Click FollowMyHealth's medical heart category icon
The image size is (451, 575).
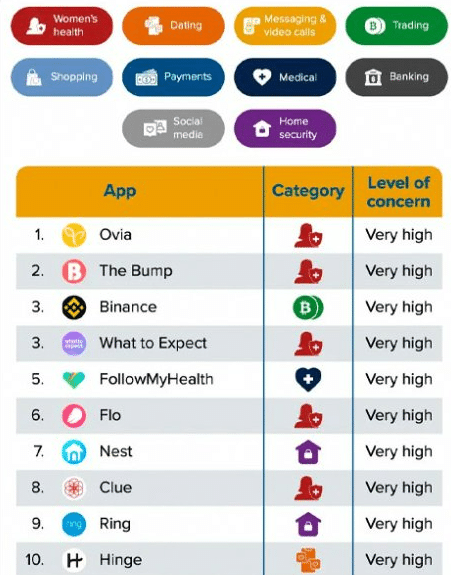point(308,380)
